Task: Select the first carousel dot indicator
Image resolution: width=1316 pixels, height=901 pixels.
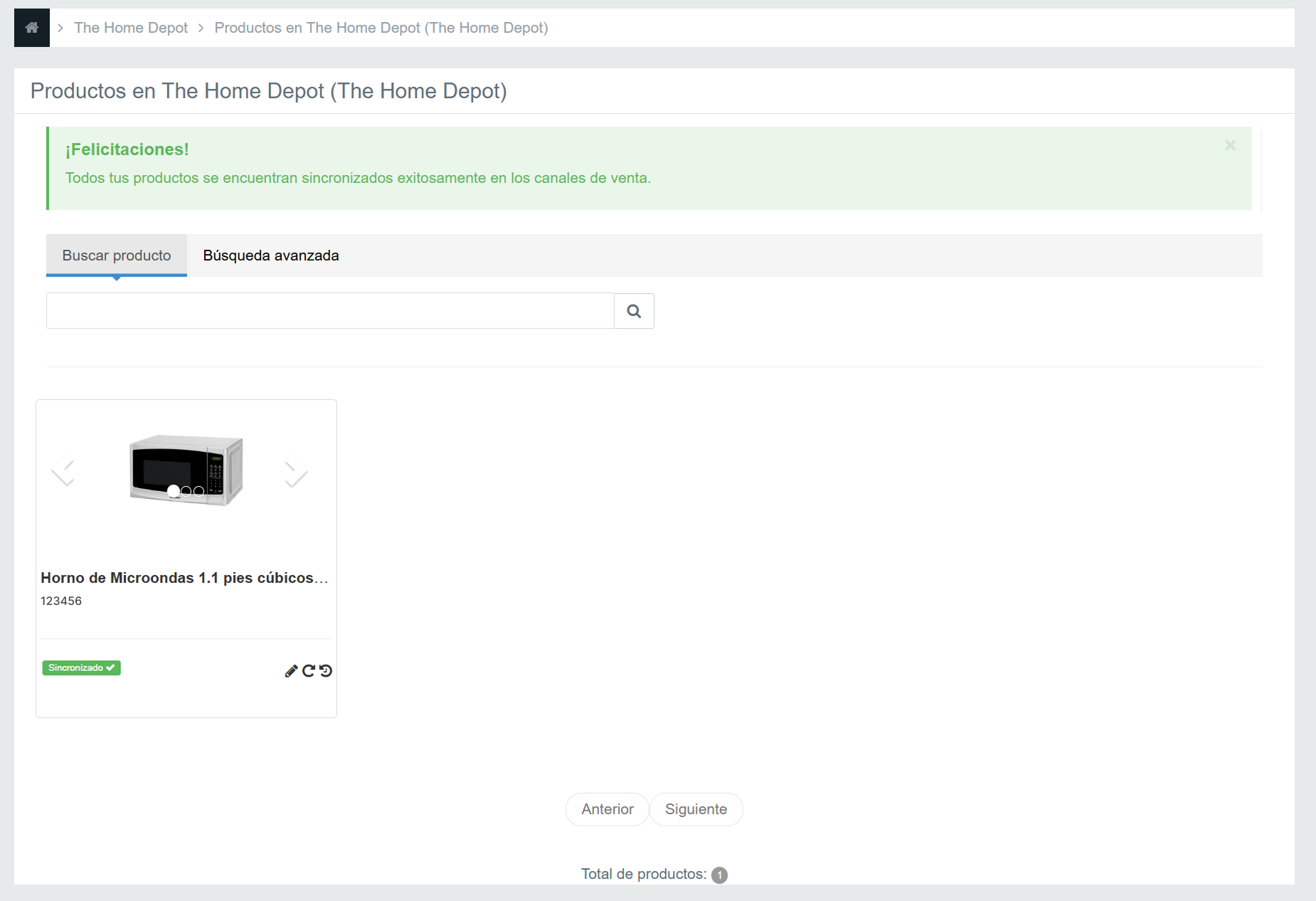Action: coord(174,491)
